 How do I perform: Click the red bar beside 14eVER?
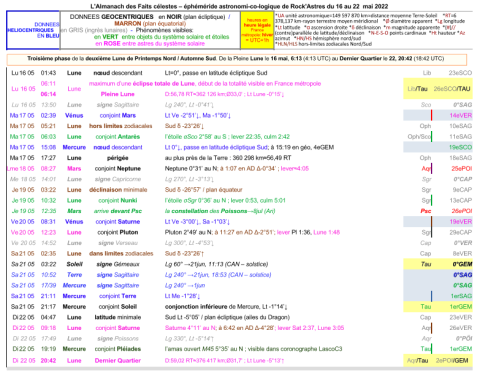coord(431,115)
